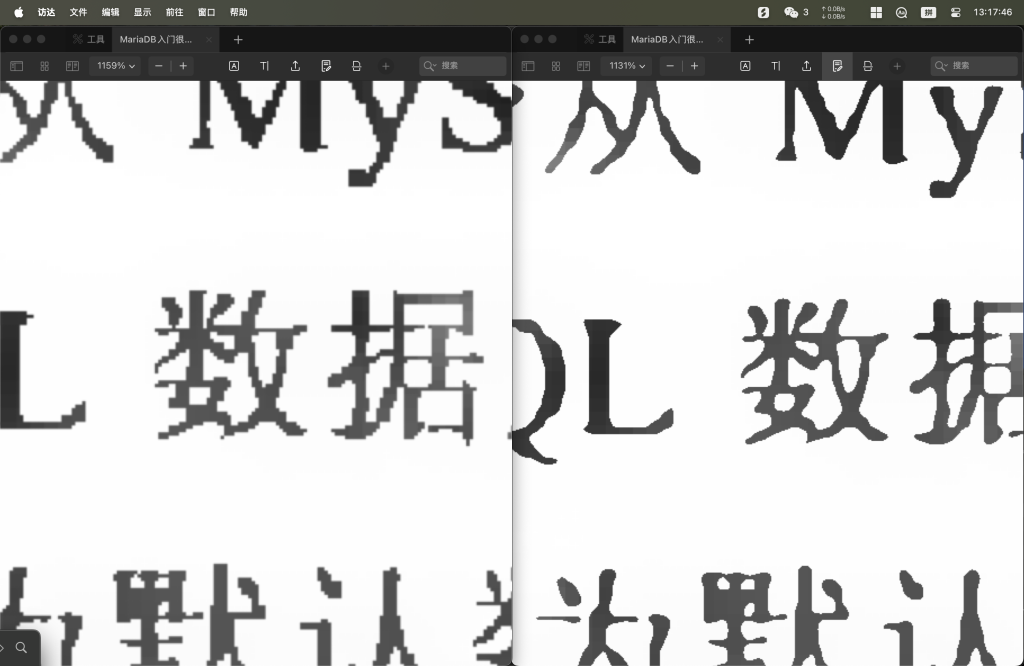Click the print icon in the left window
Screen dimensions: 1024x666
(356, 66)
